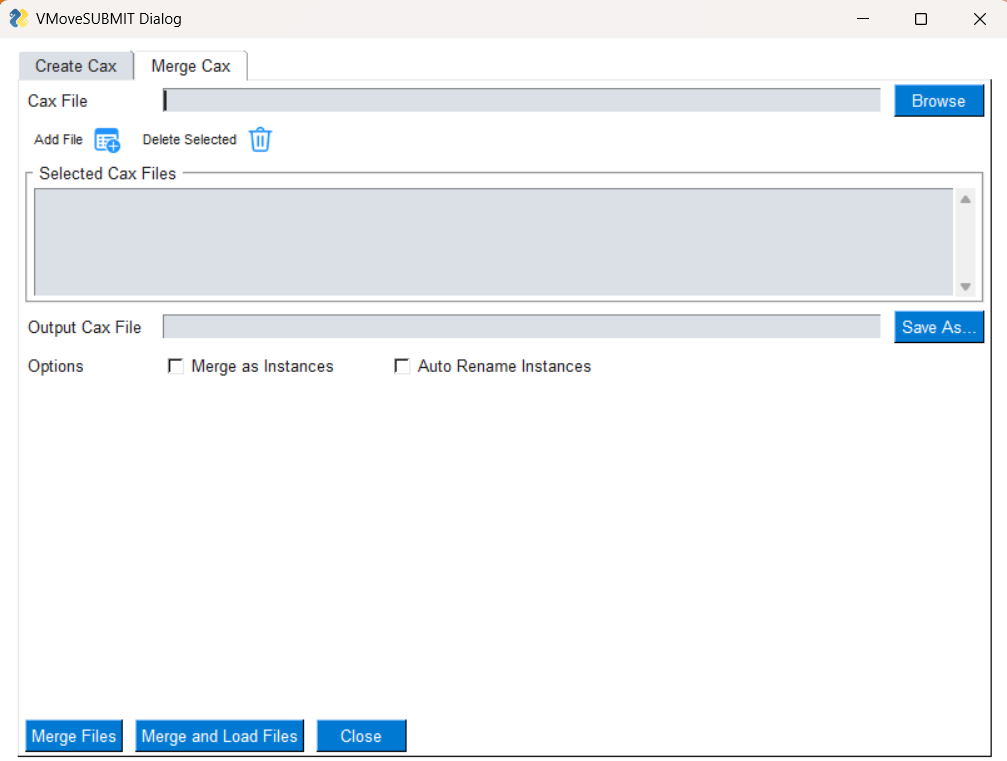Click the Output Cax File input field

521,326
